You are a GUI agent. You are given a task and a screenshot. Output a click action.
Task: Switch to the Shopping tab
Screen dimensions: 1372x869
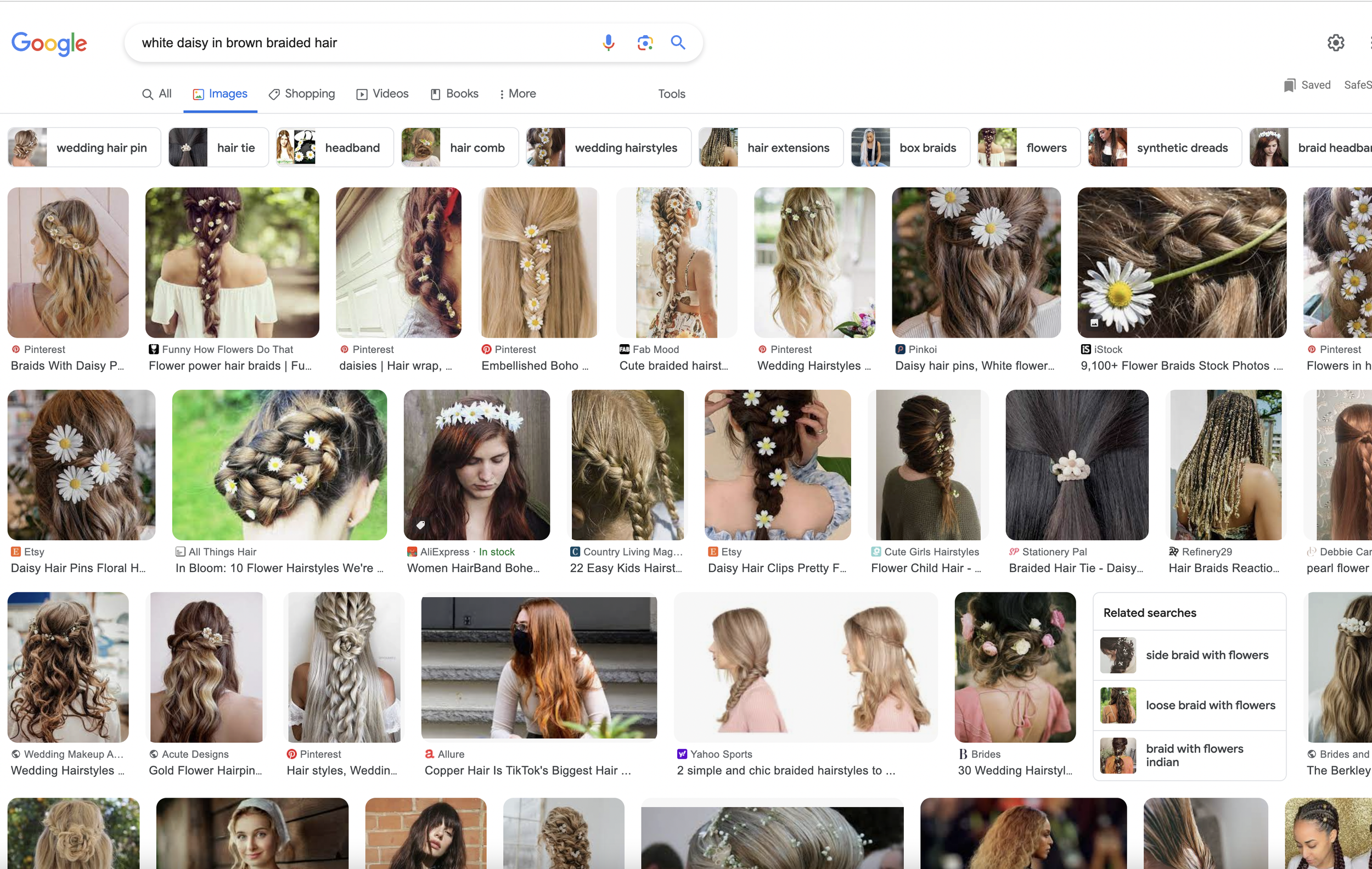(x=302, y=93)
